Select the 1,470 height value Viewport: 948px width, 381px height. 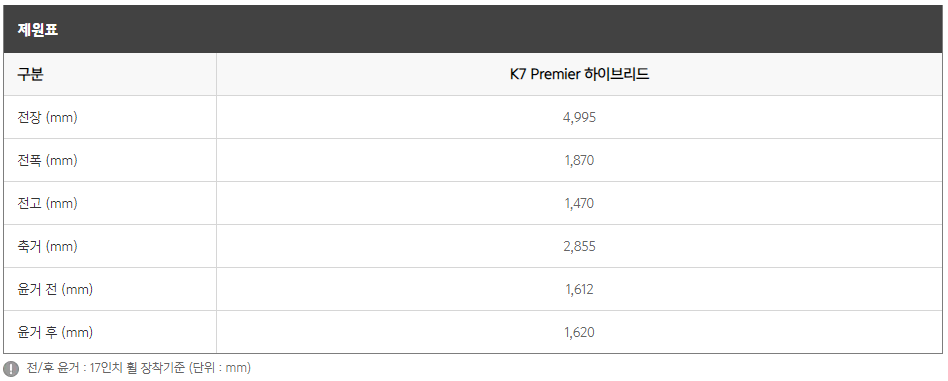pyautogui.click(x=579, y=203)
